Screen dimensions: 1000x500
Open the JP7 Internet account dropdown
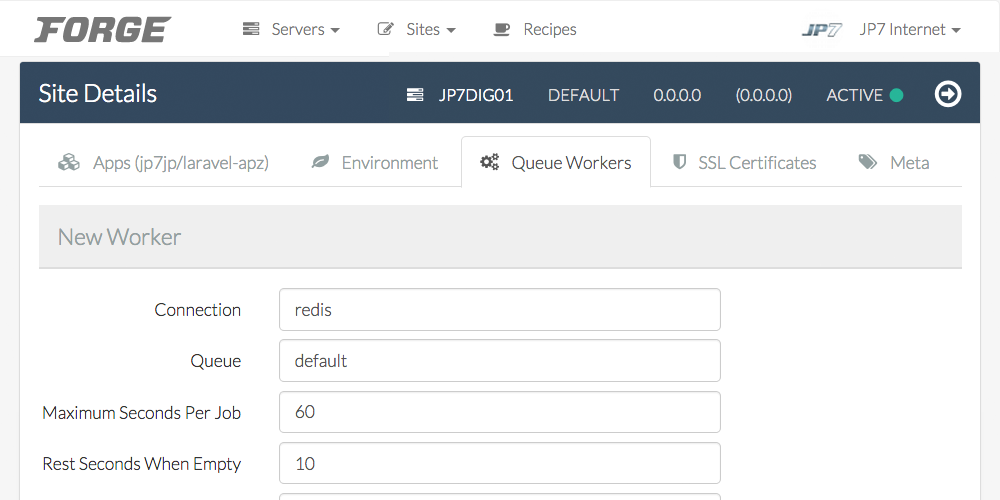coord(909,29)
